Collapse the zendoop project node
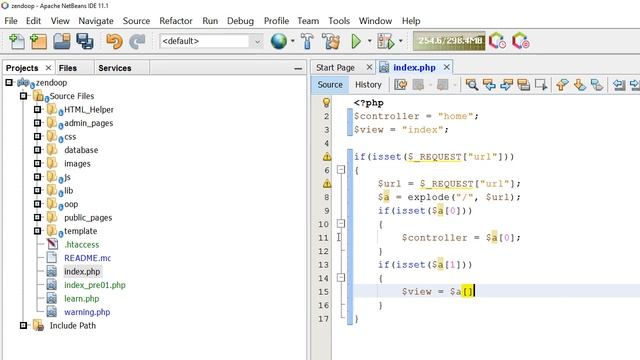The image size is (640, 360). tap(9, 82)
